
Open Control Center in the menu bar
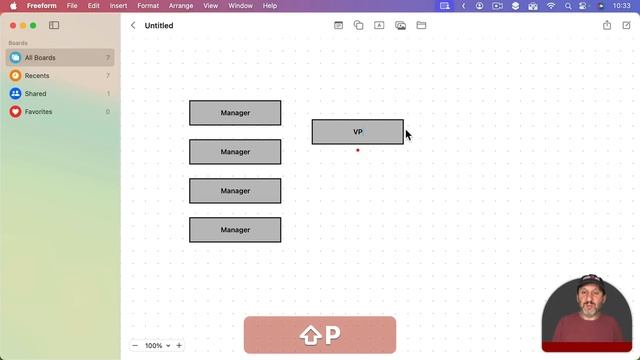583,6
